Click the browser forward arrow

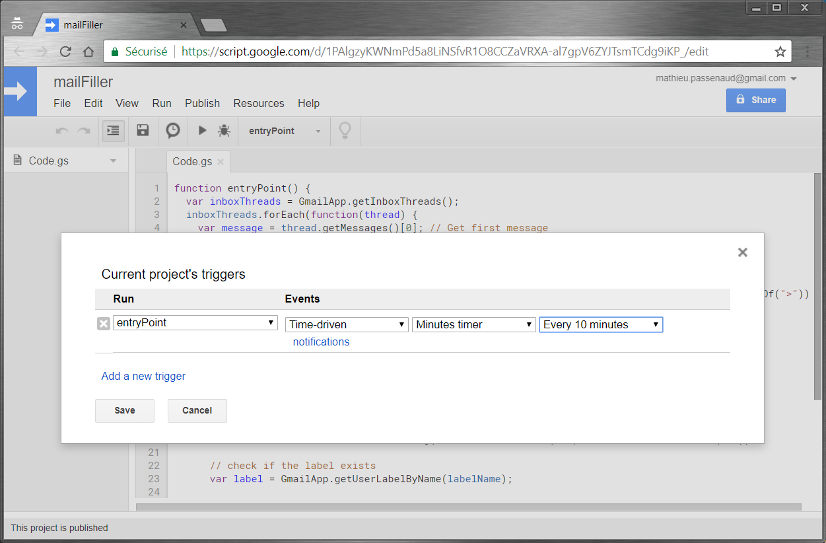pyautogui.click(x=42, y=52)
